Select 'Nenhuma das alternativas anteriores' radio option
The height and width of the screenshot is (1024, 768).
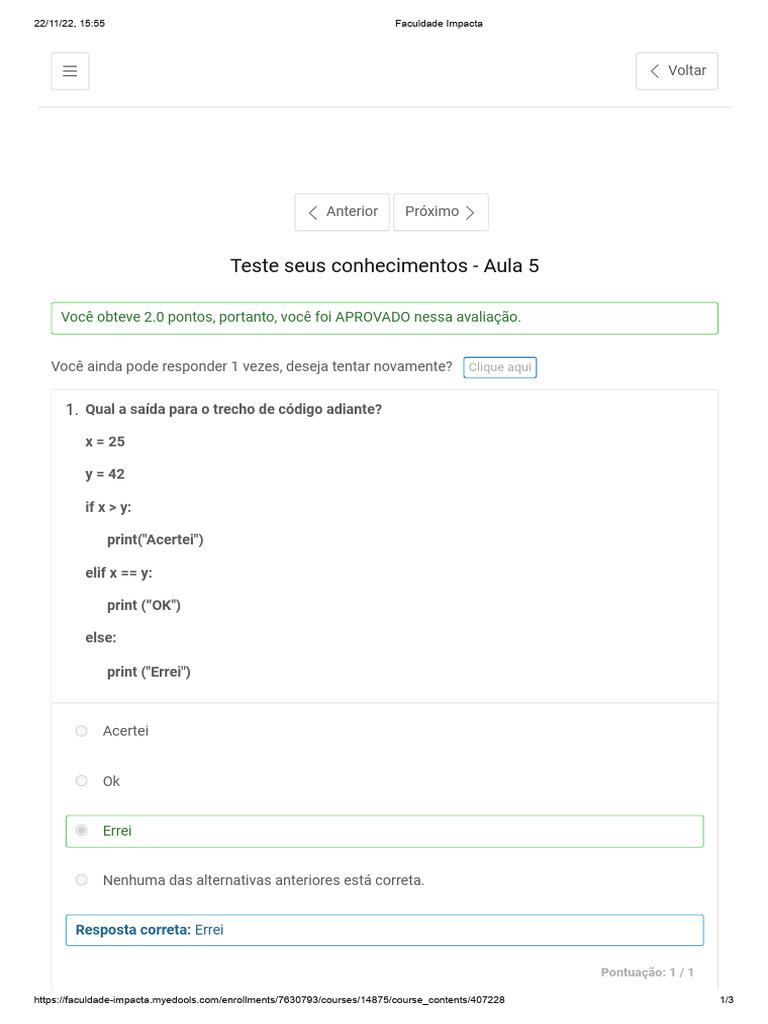click(82, 880)
